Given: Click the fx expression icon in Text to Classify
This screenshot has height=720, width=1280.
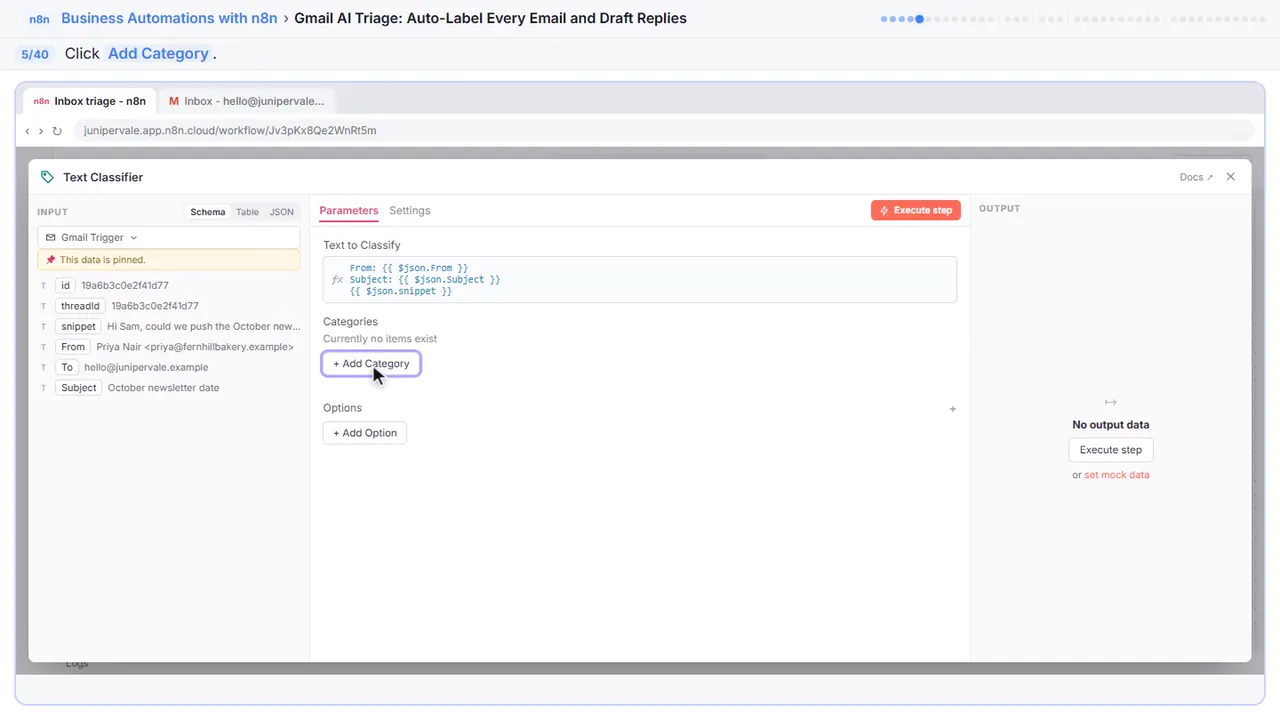Looking at the screenshot, I should click(x=337, y=280).
